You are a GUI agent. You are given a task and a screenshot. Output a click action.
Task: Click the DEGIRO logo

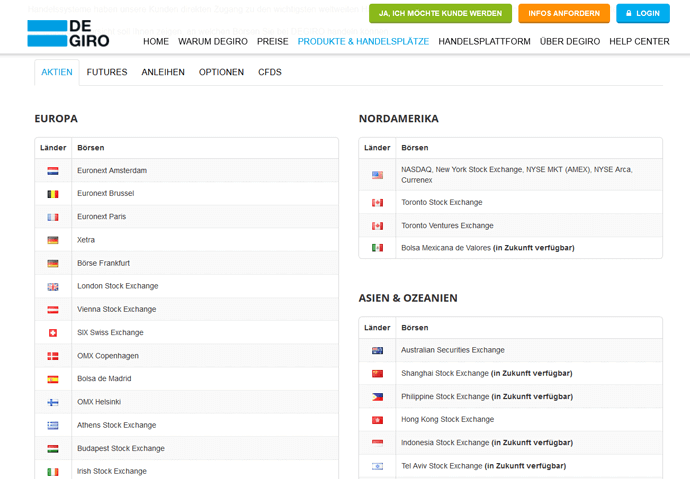pyautogui.click(x=68, y=33)
